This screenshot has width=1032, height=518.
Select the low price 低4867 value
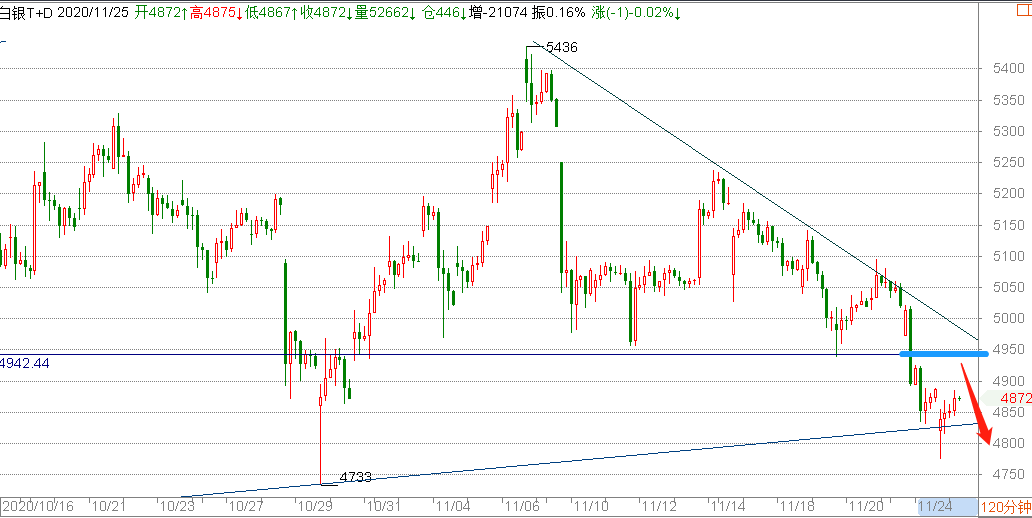pyautogui.click(x=271, y=13)
